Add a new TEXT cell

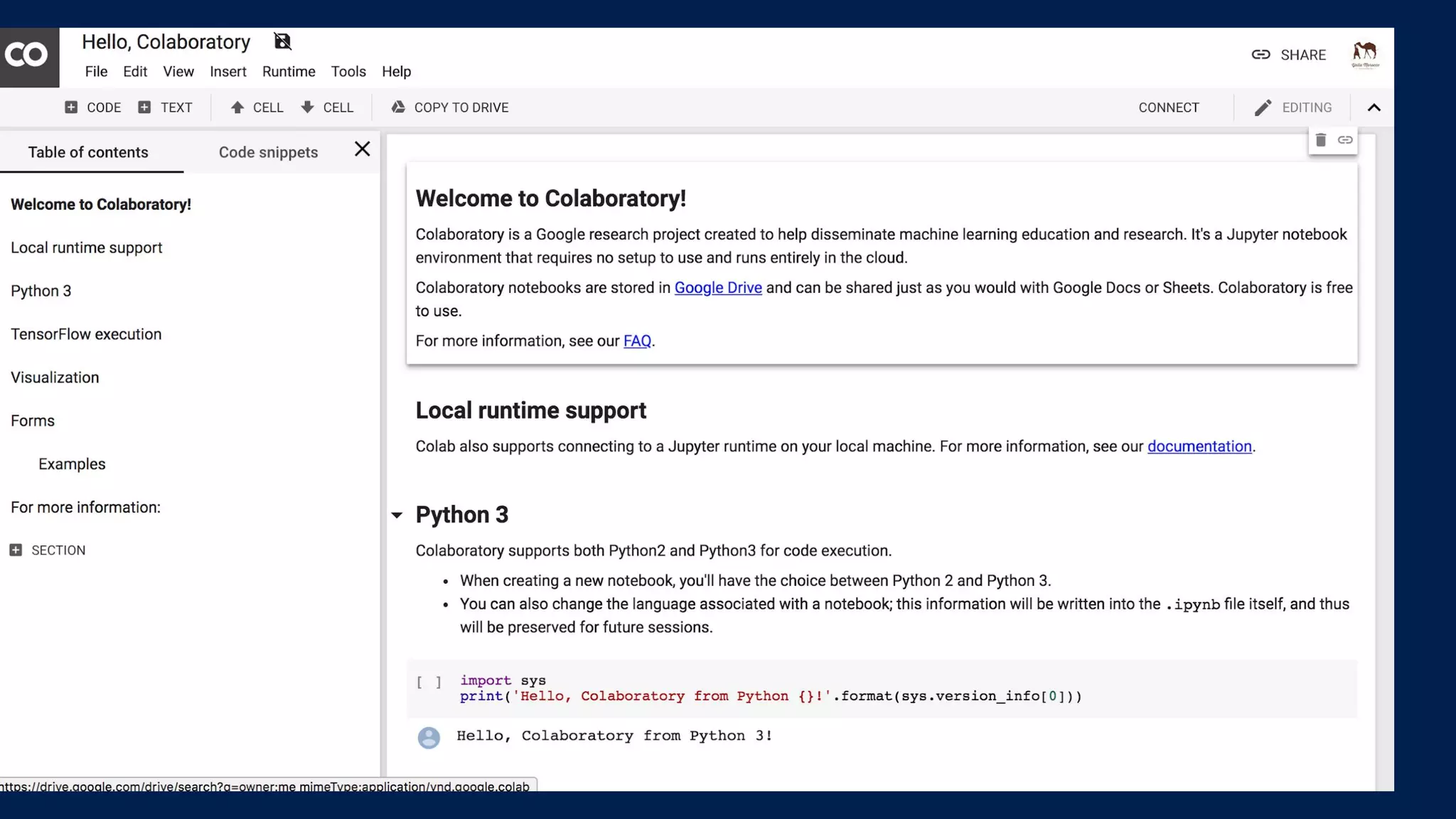pyautogui.click(x=165, y=107)
